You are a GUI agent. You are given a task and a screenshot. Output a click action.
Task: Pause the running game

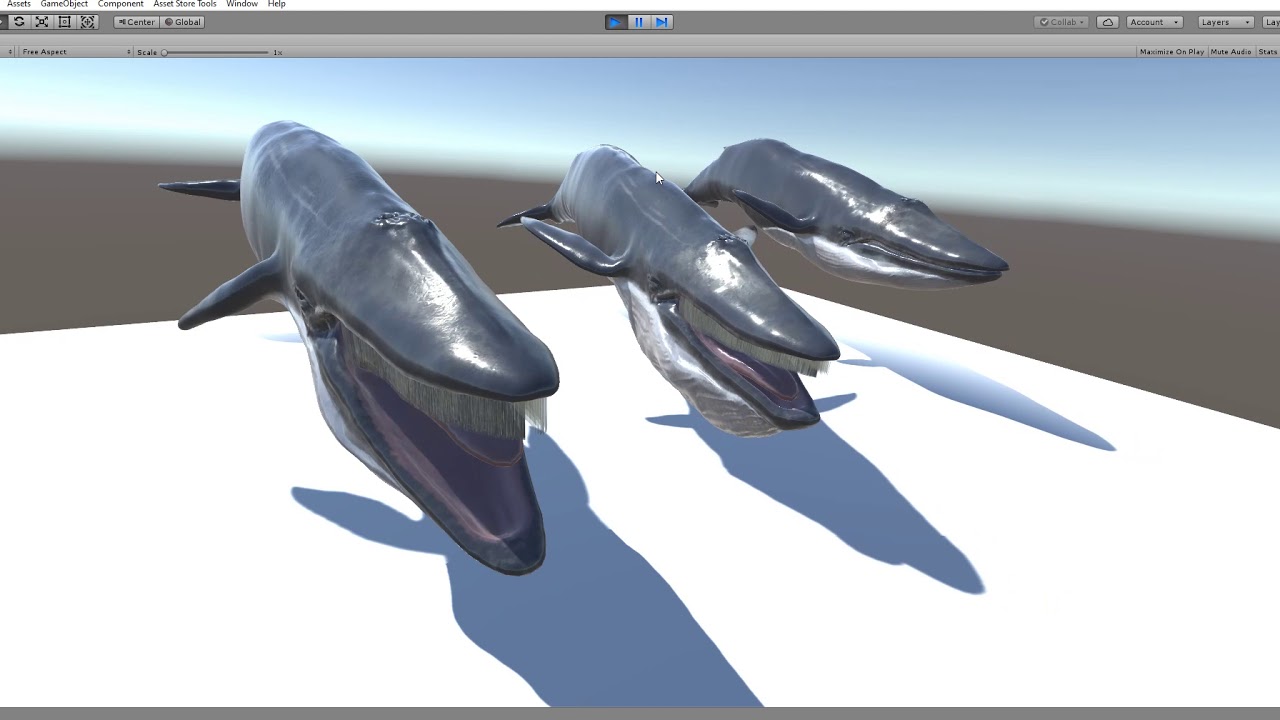click(639, 22)
